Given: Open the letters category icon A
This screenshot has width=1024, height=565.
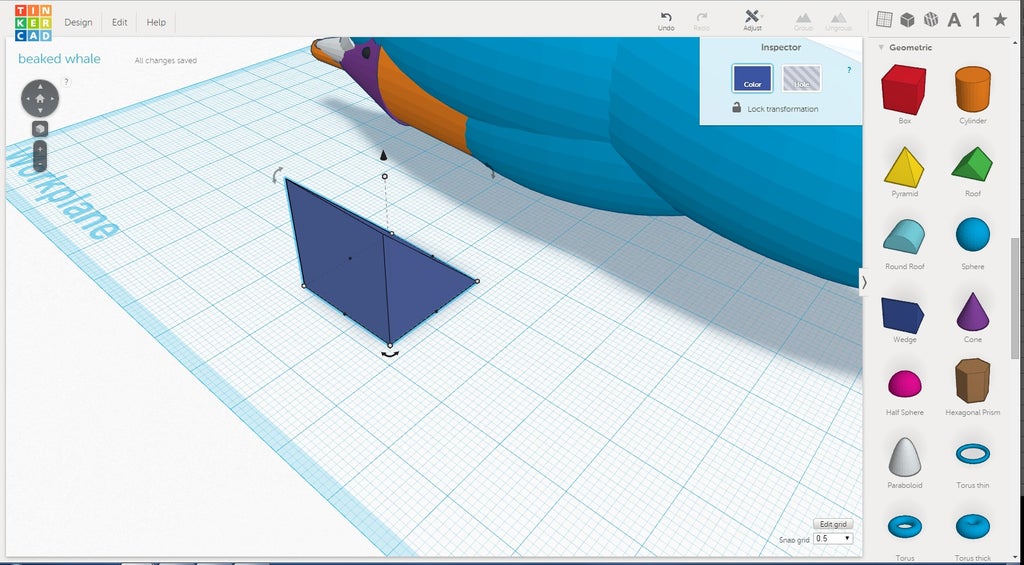Looking at the screenshot, I should click(x=954, y=20).
